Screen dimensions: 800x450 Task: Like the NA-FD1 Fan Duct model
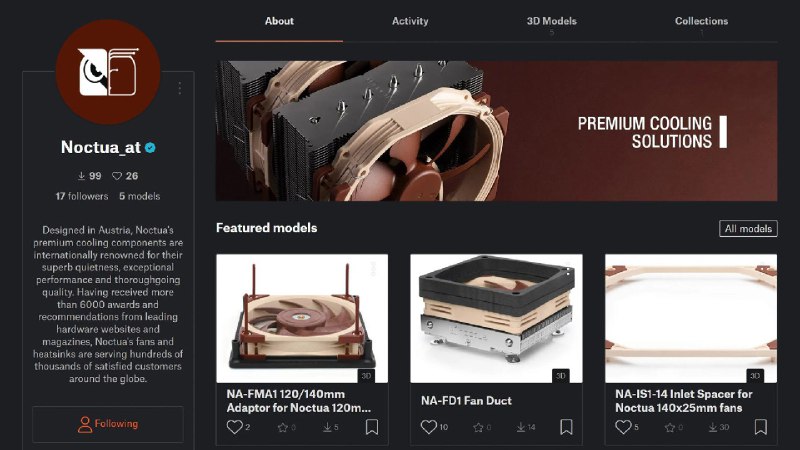[x=429, y=427]
